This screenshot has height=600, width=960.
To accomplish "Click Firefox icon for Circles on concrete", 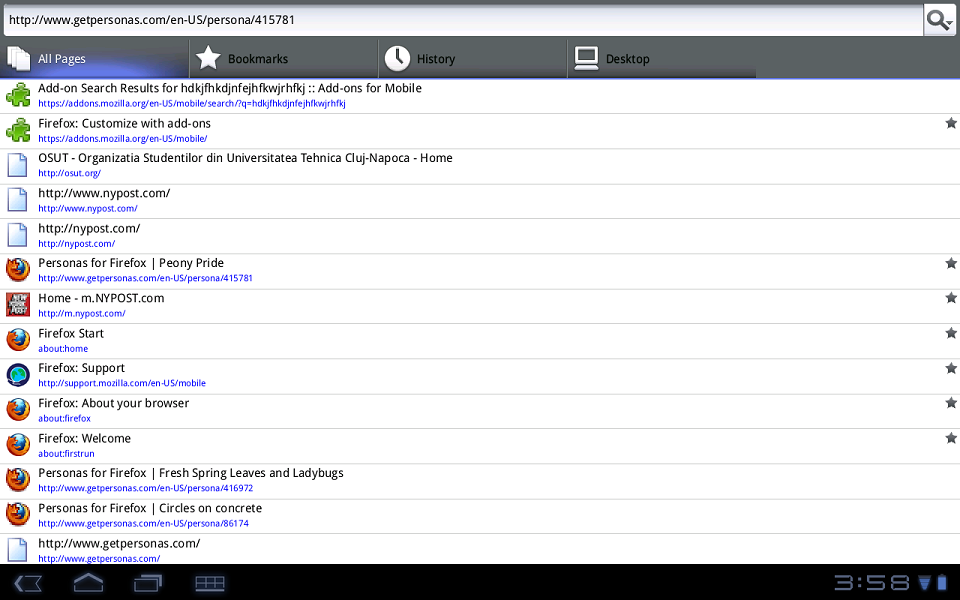I will [x=18, y=515].
